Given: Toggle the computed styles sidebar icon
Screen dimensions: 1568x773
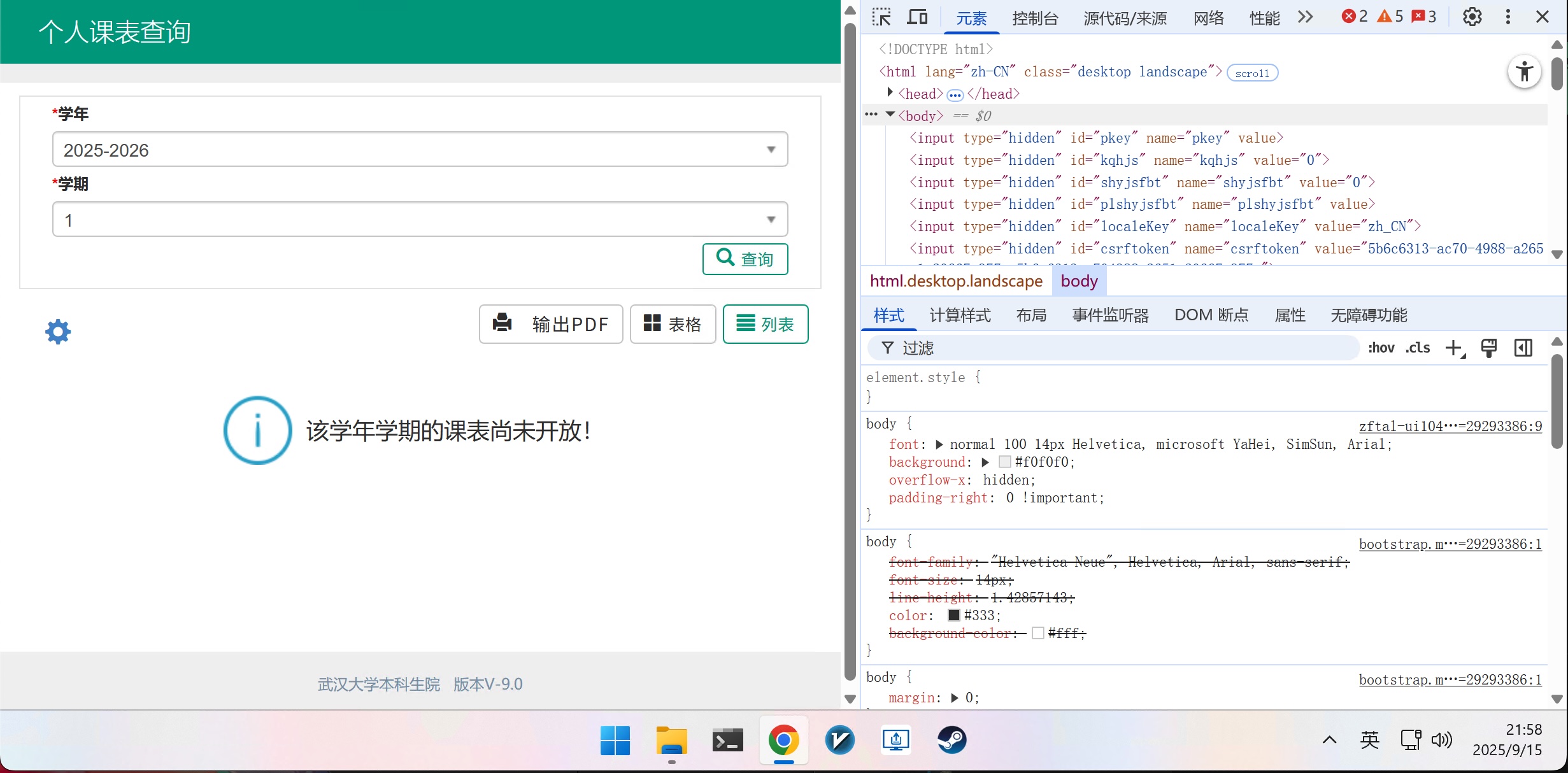Looking at the screenshot, I should point(1523,348).
